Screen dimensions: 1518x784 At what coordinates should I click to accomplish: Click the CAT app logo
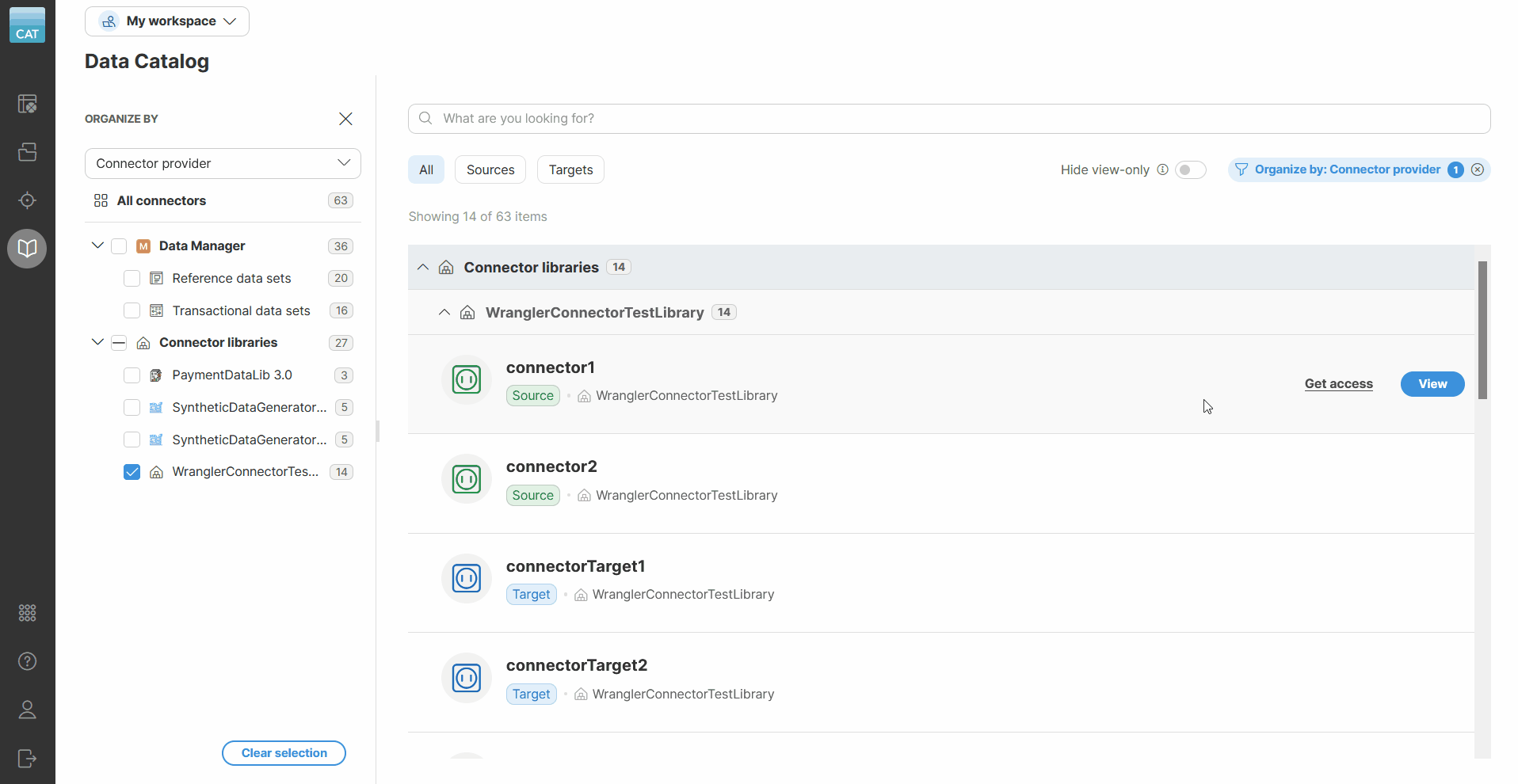pyautogui.click(x=27, y=25)
